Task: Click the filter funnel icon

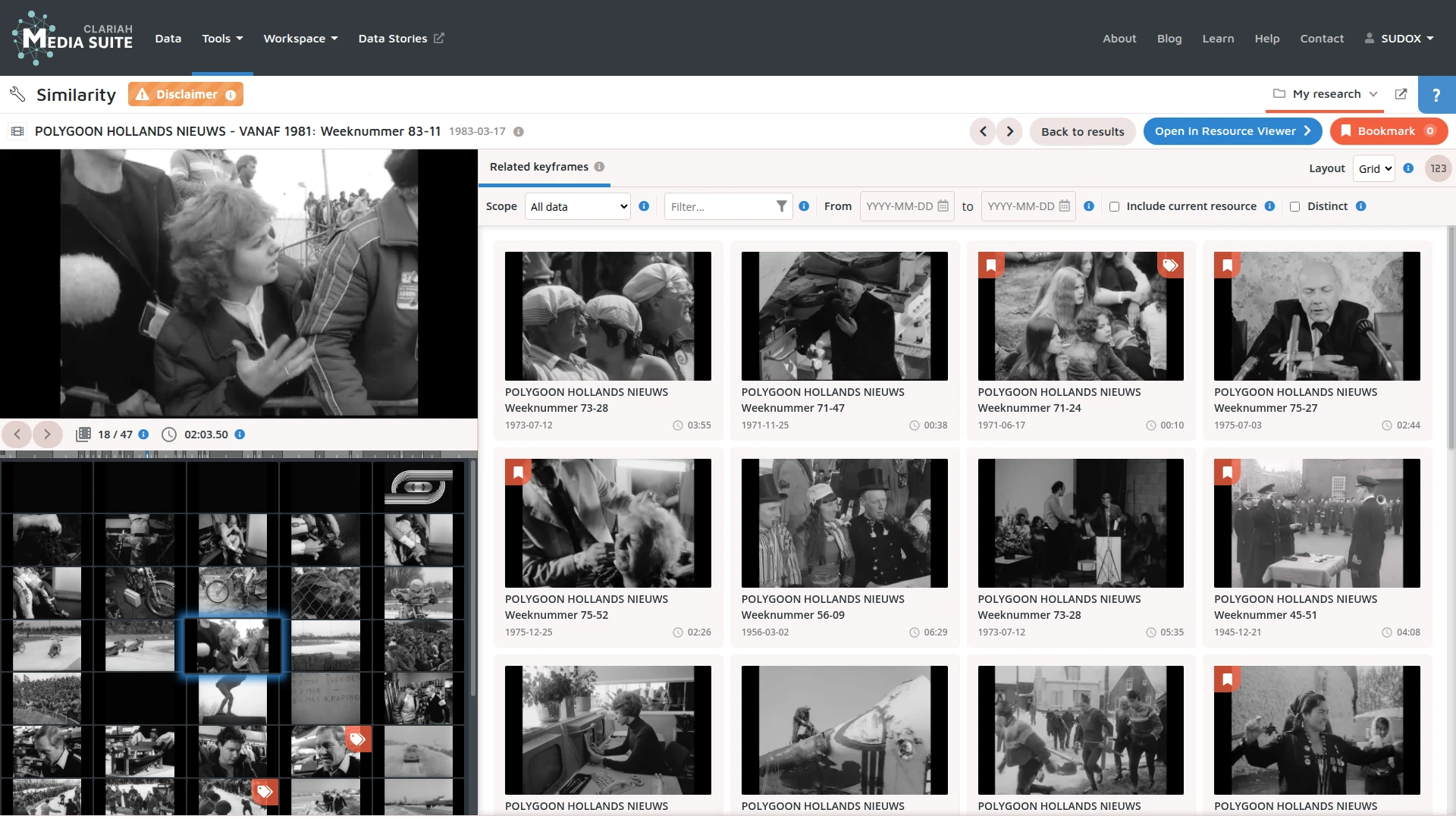Action: [781, 206]
